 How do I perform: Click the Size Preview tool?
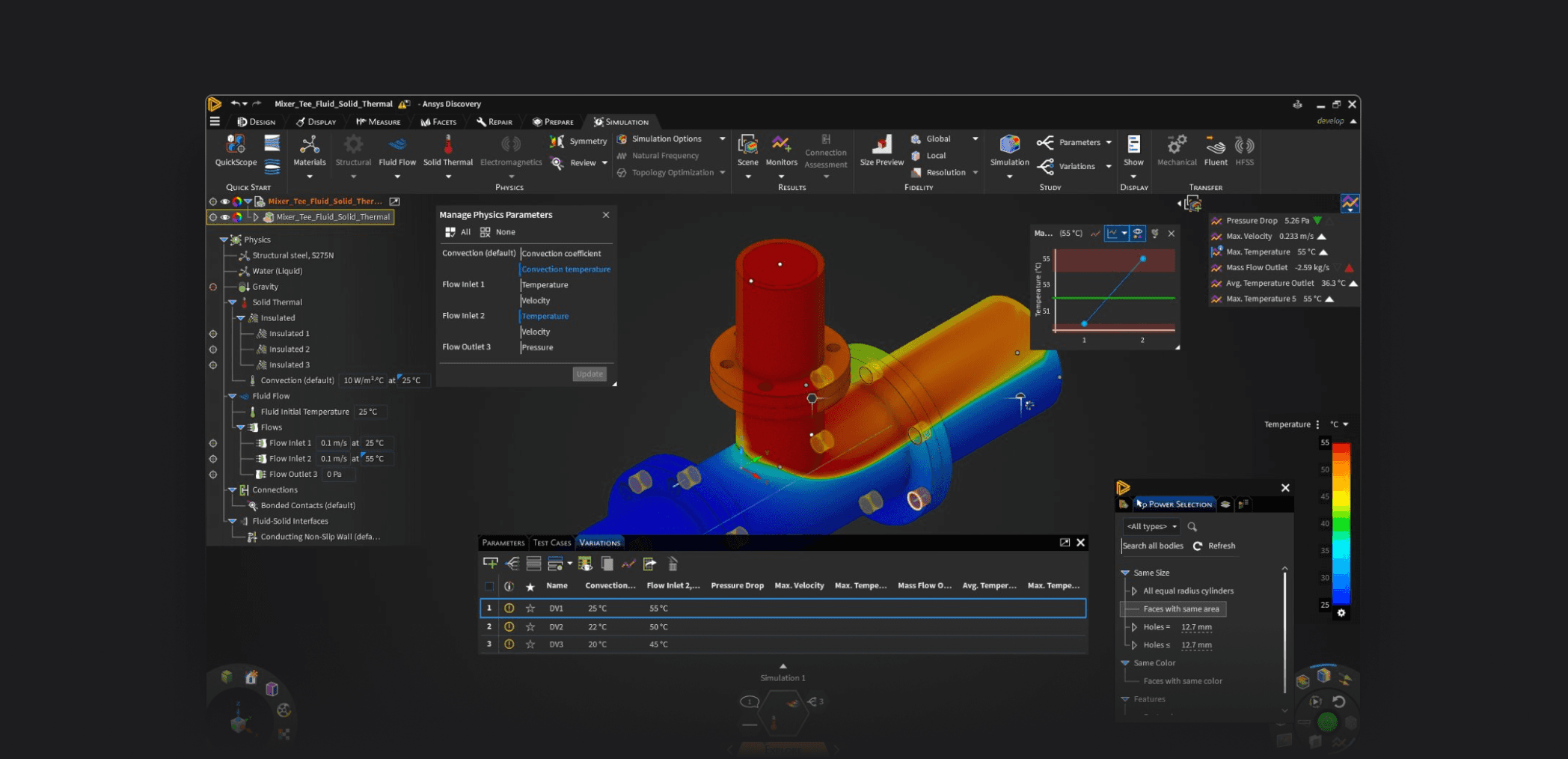(x=882, y=150)
